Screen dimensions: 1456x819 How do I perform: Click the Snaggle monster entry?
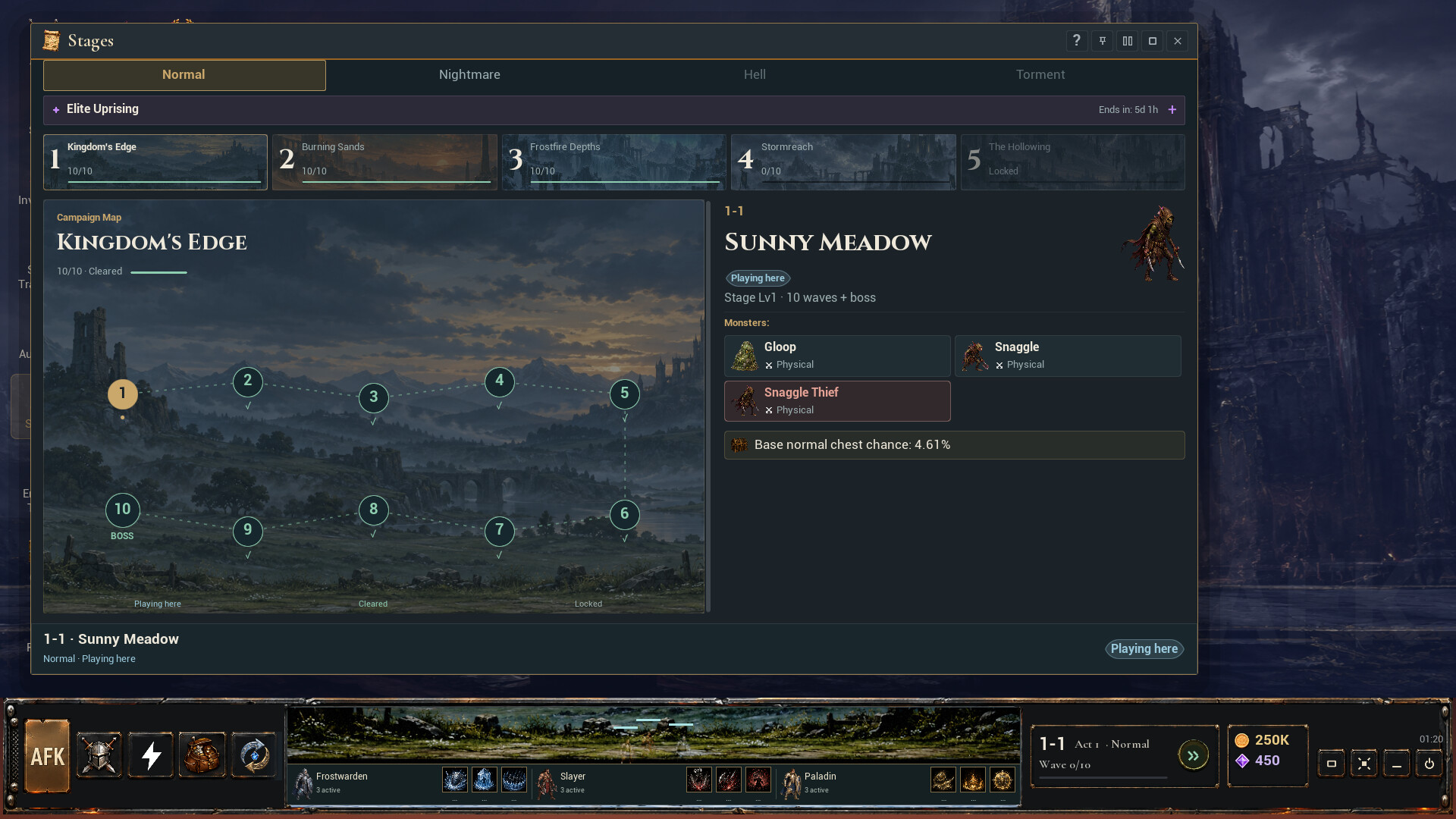coord(1068,356)
